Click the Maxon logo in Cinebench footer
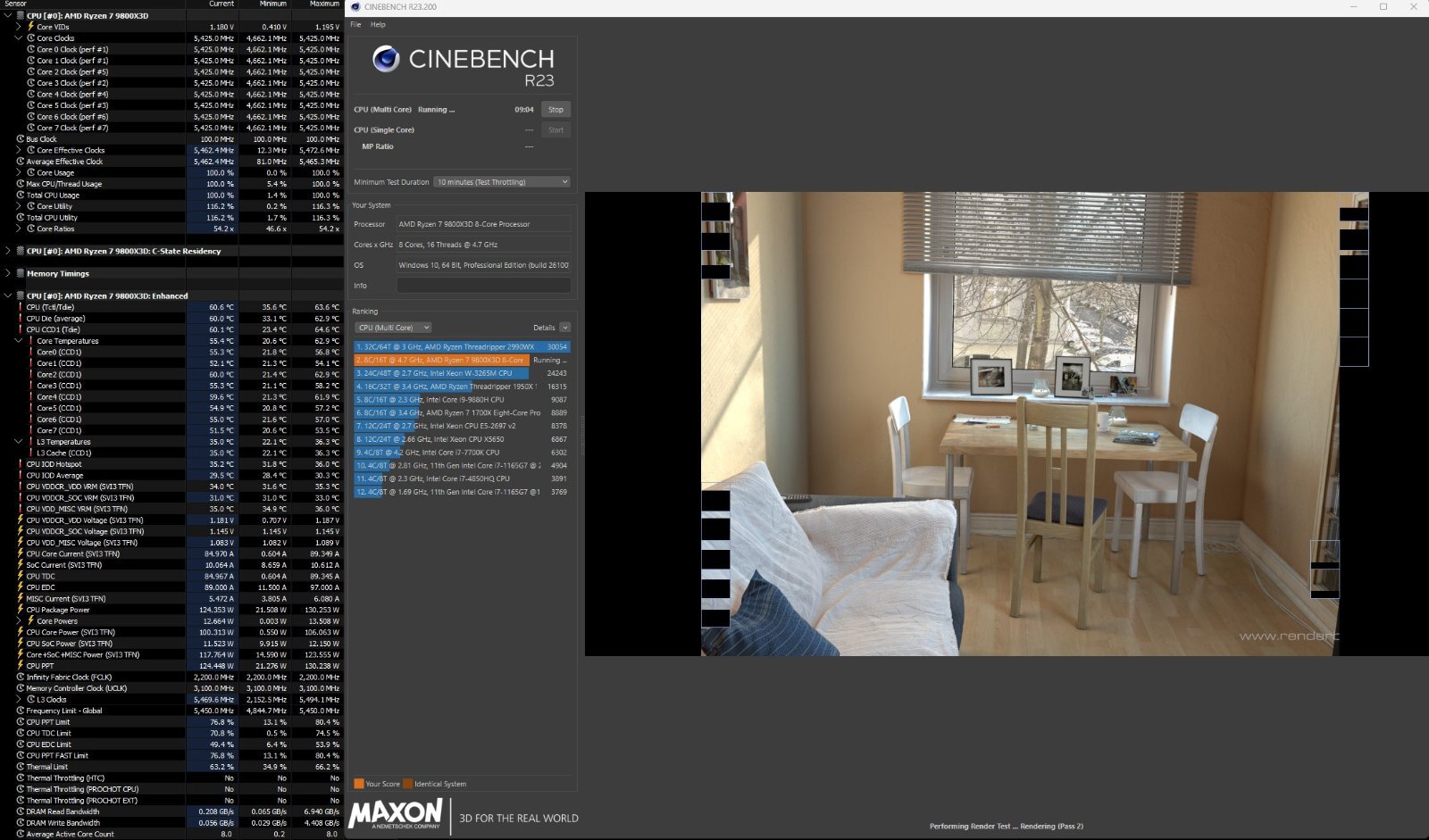Screen dimensions: 1429x840 pyautogui.click(x=396, y=814)
